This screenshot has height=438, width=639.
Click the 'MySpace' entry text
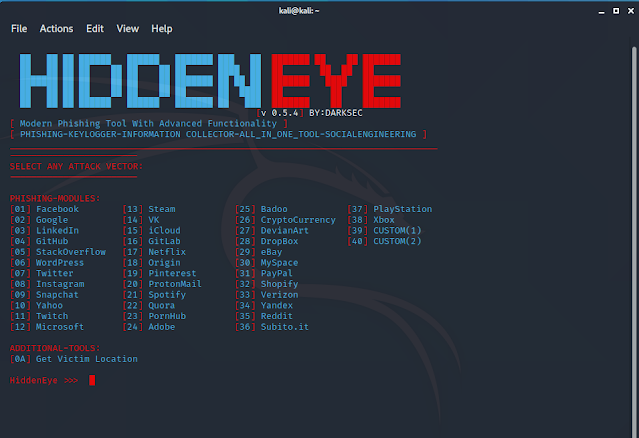[280, 263]
